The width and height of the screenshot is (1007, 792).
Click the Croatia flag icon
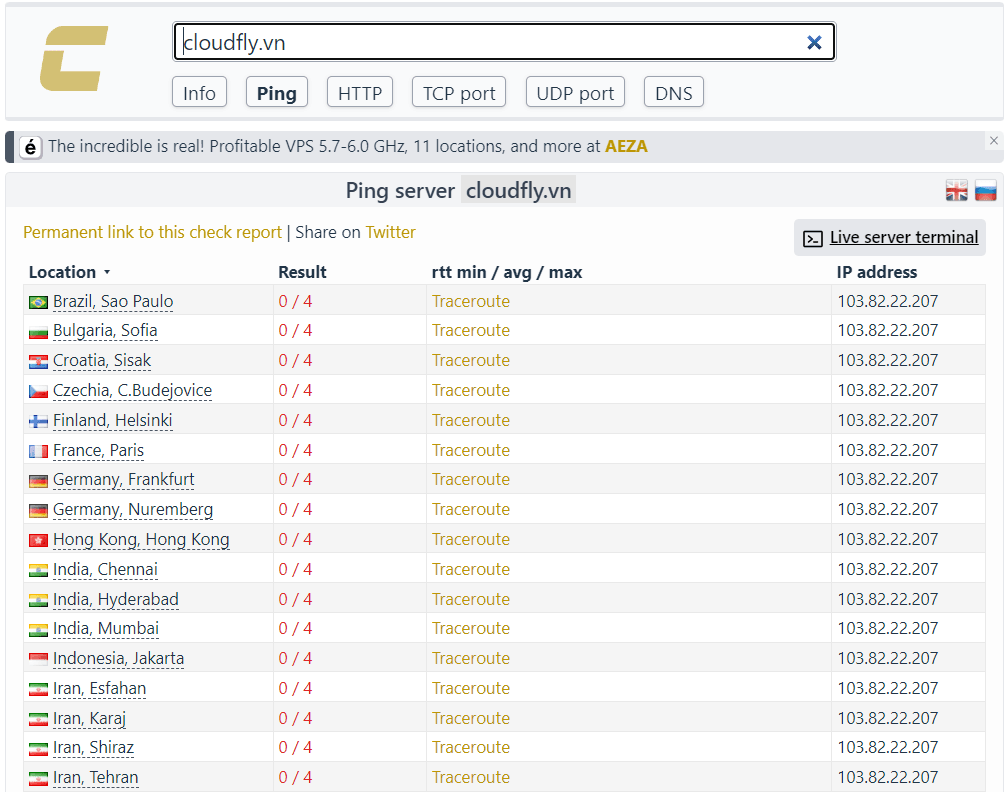click(x=39, y=362)
